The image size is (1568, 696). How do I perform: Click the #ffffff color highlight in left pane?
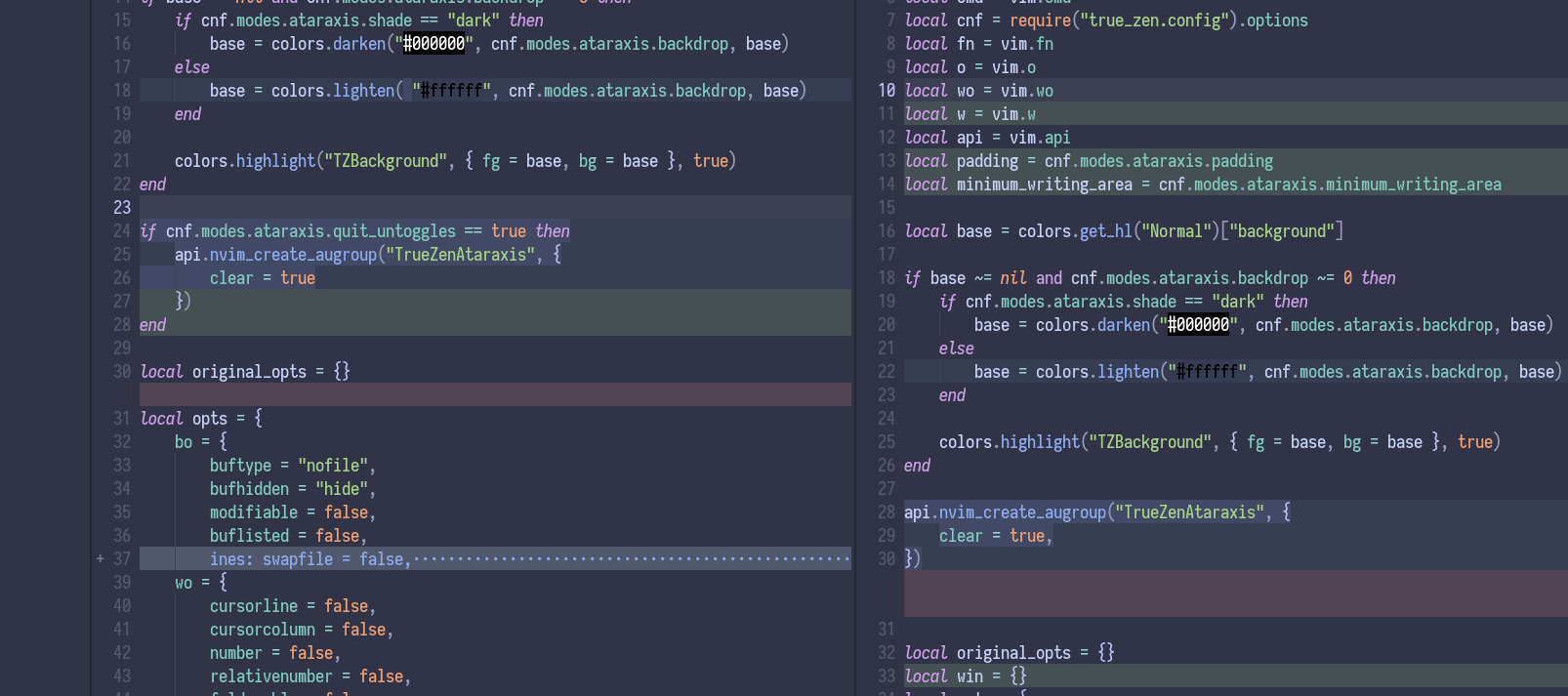point(451,91)
